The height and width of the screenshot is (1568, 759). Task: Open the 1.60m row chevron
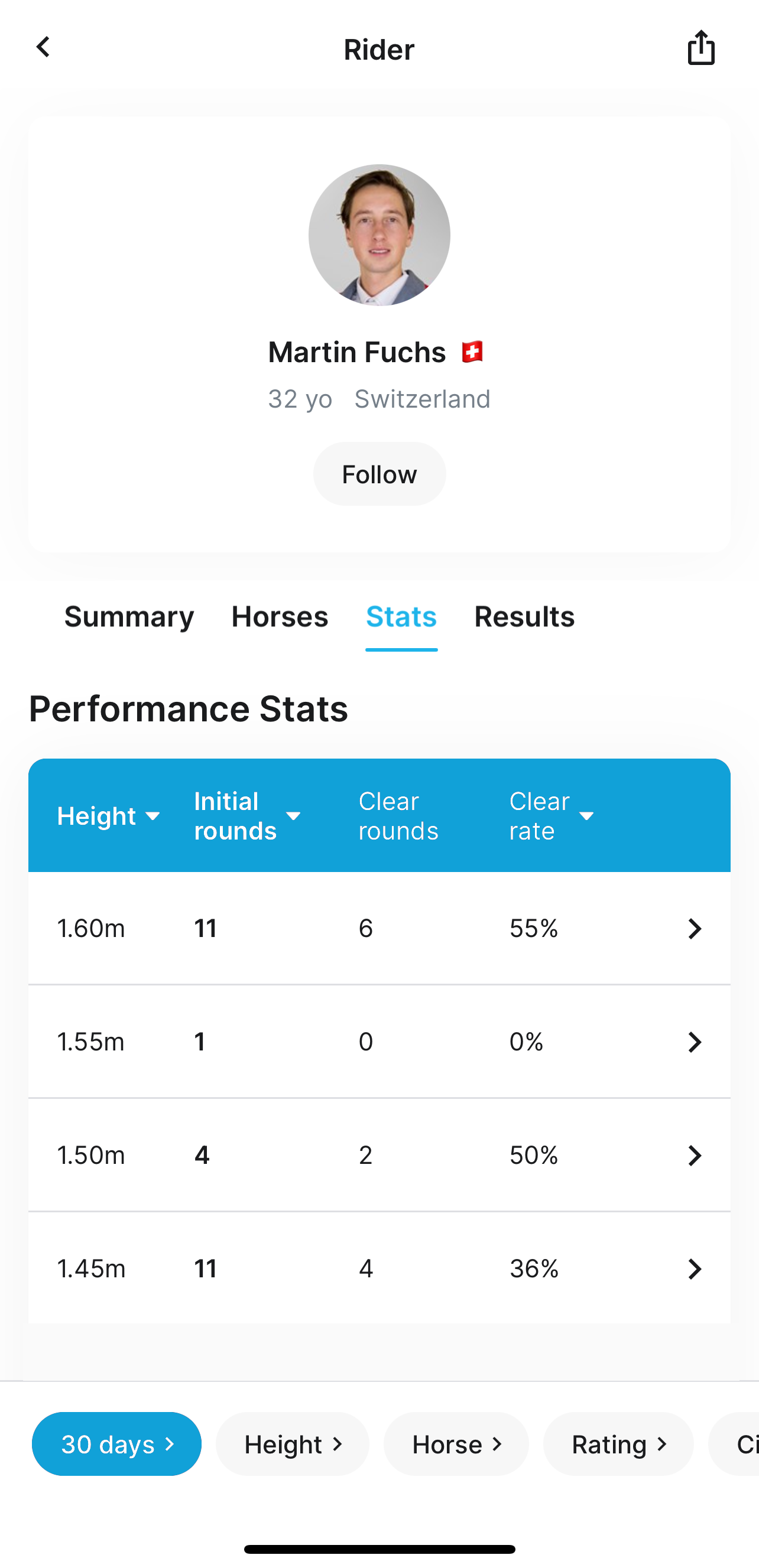[x=694, y=928]
